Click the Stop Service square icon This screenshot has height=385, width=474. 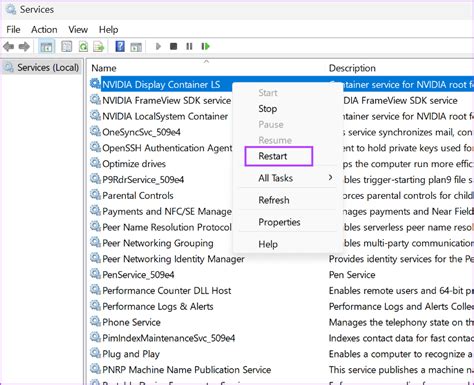click(x=173, y=46)
